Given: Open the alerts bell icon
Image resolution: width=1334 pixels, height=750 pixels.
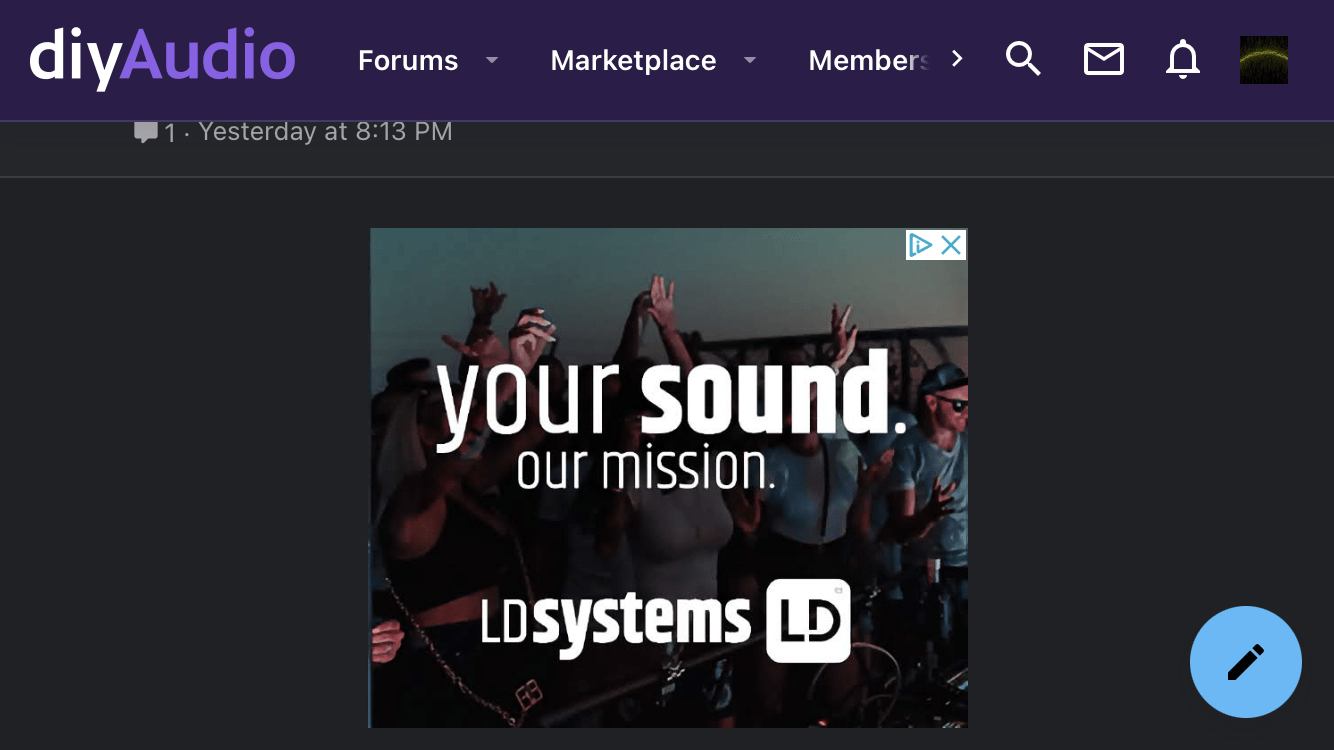Looking at the screenshot, I should tap(1183, 60).
